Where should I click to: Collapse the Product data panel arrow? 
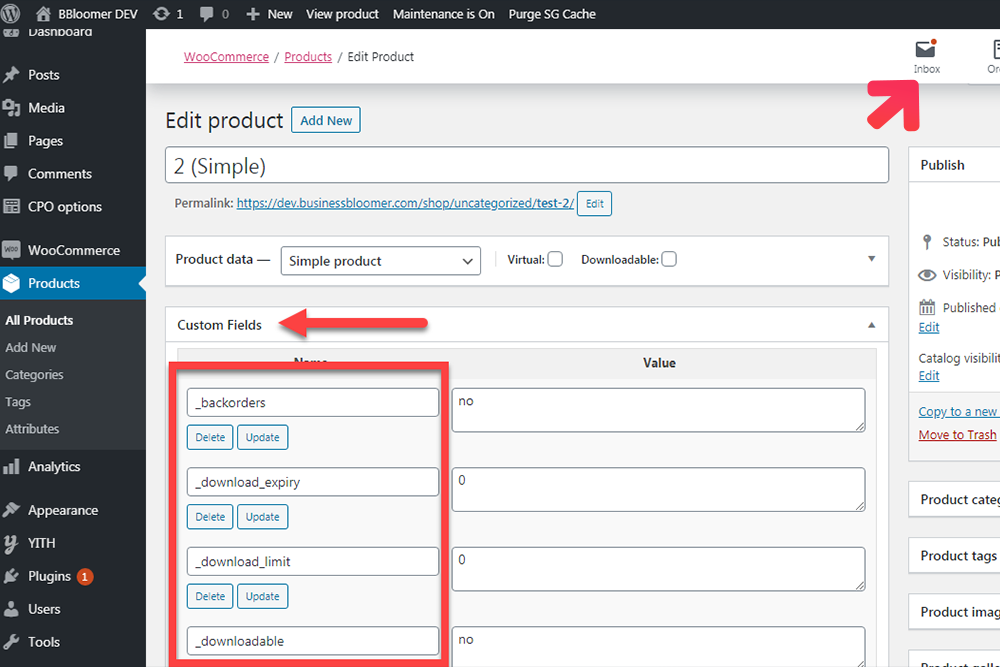[871, 259]
